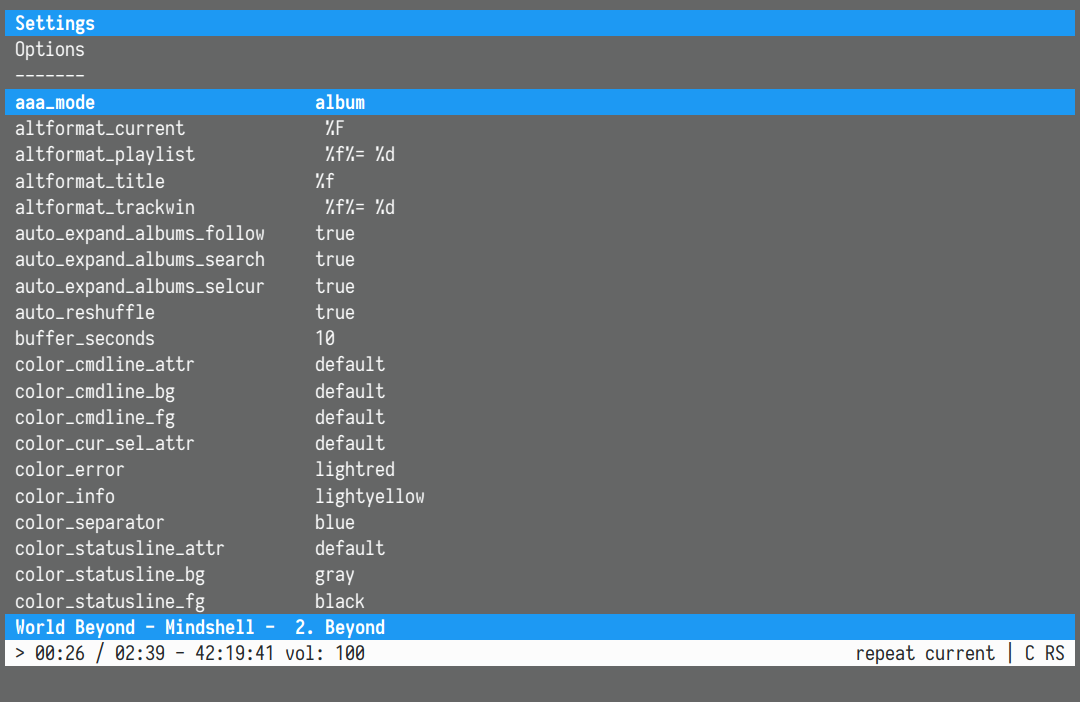The height and width of the screenshot is (702, 1080).
Task: Click the Options section heading
Action: click(x=50, y=49)
